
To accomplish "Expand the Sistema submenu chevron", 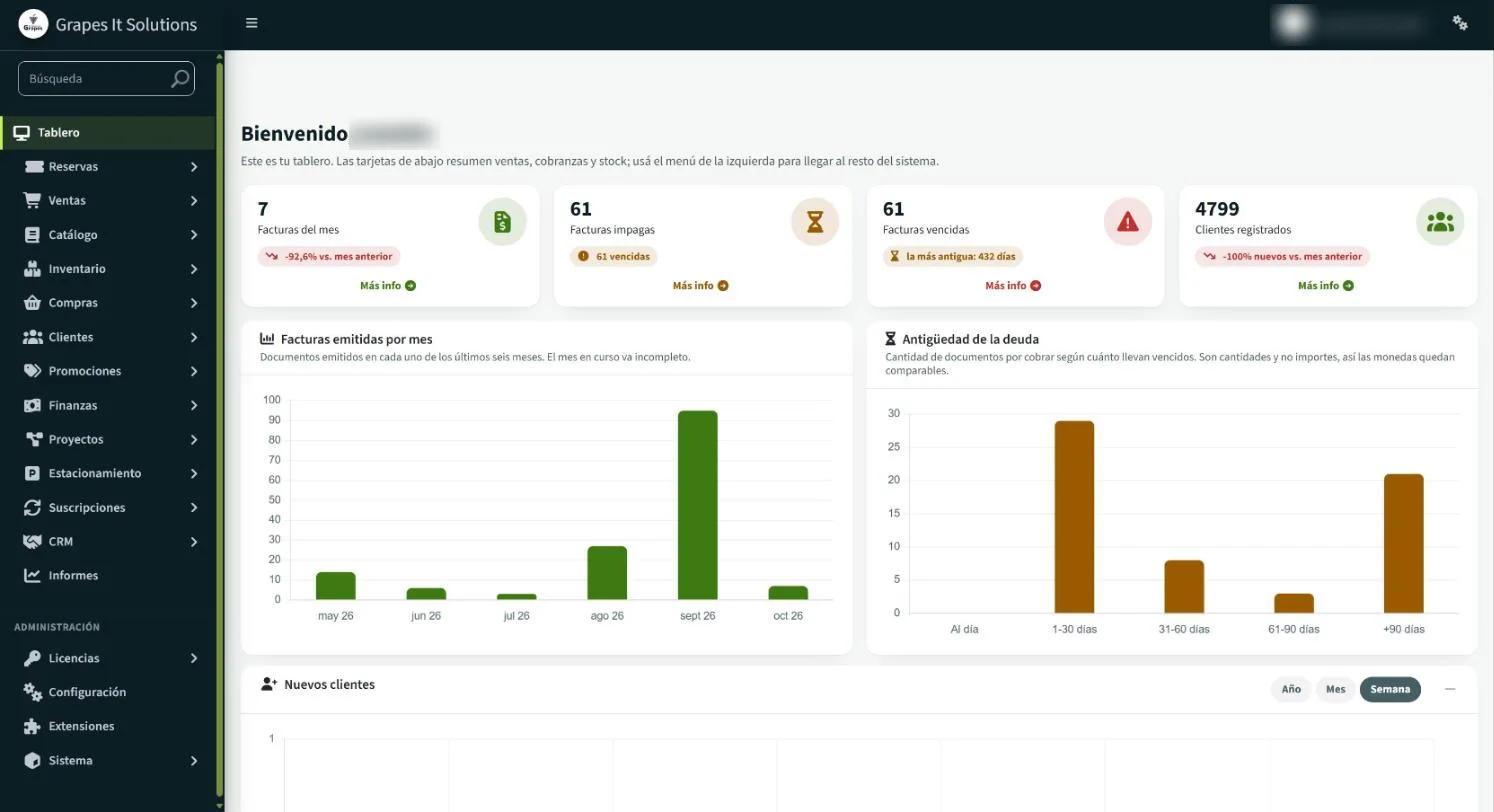I will [194, 761].
